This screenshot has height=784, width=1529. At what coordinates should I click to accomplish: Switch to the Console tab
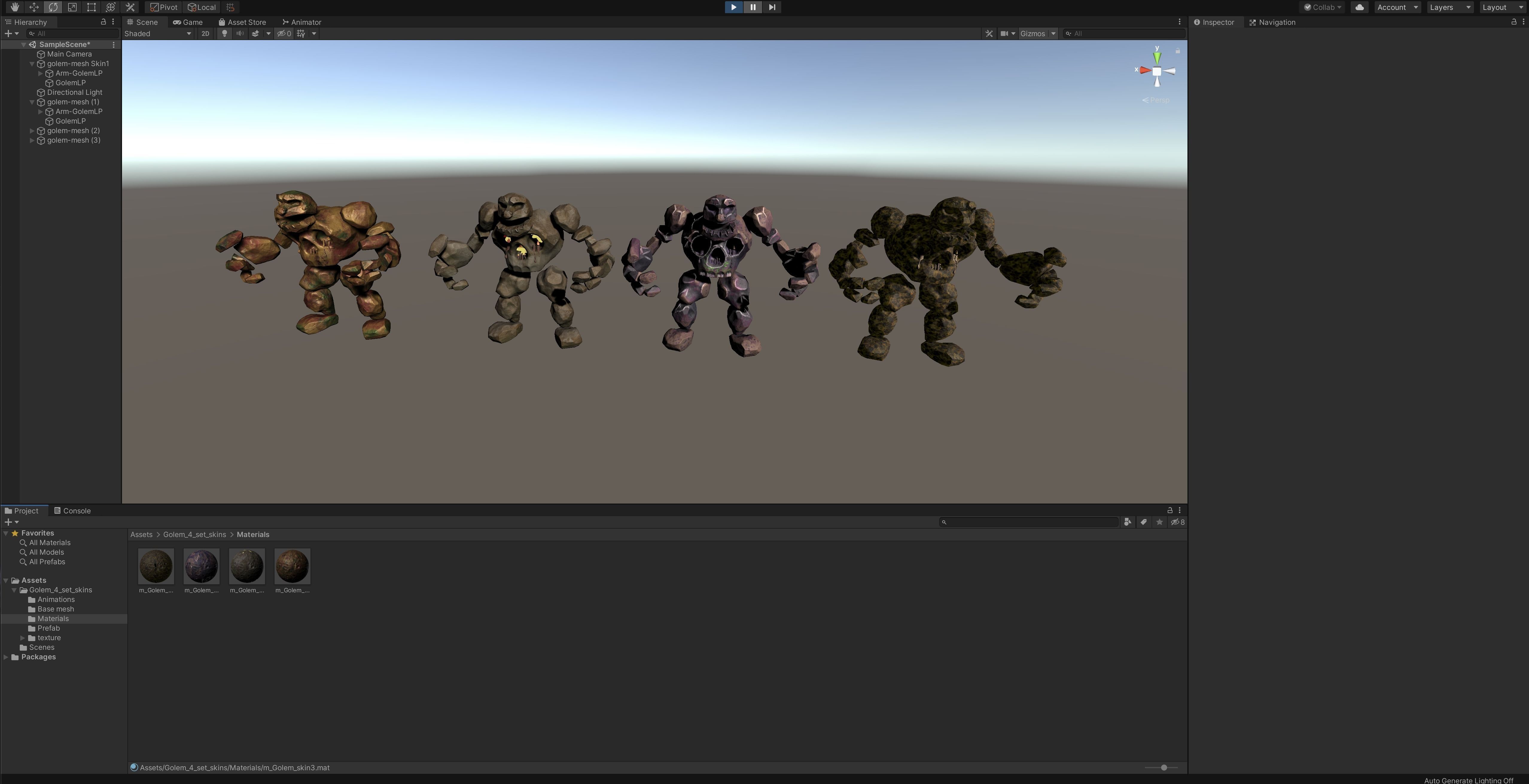72,510
